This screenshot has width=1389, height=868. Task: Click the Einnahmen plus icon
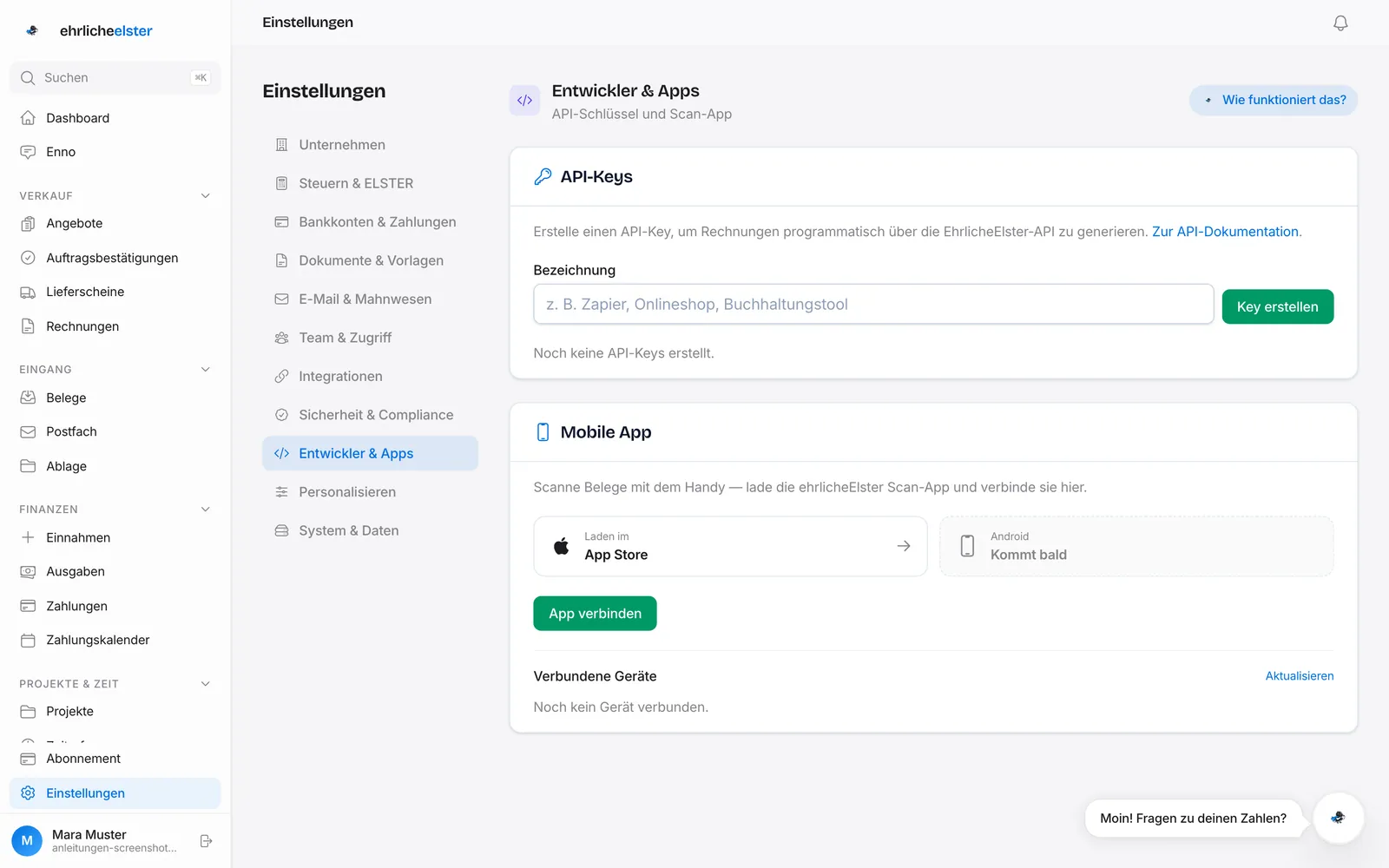tap(28, 537)
